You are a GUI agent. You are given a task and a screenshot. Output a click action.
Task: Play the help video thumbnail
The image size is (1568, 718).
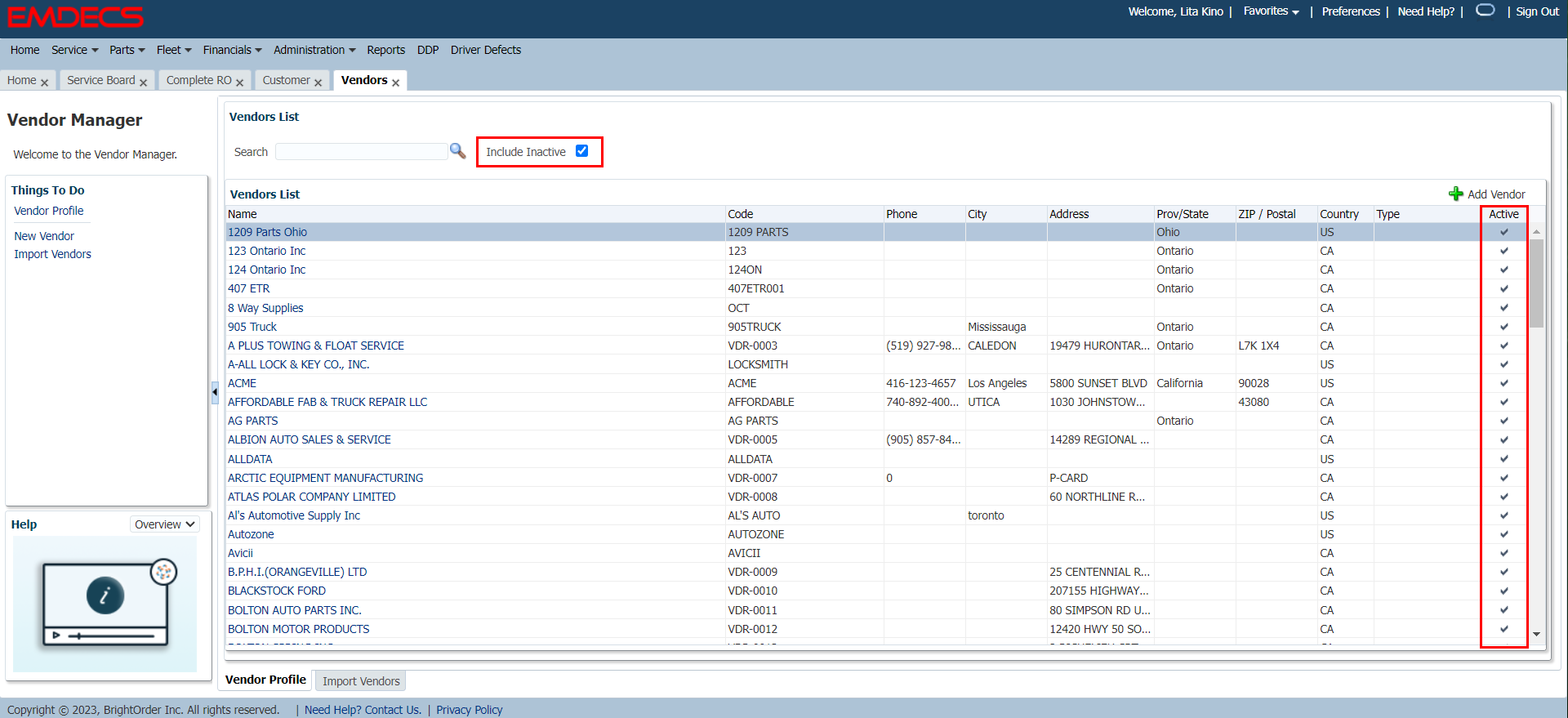coord(105,603)
